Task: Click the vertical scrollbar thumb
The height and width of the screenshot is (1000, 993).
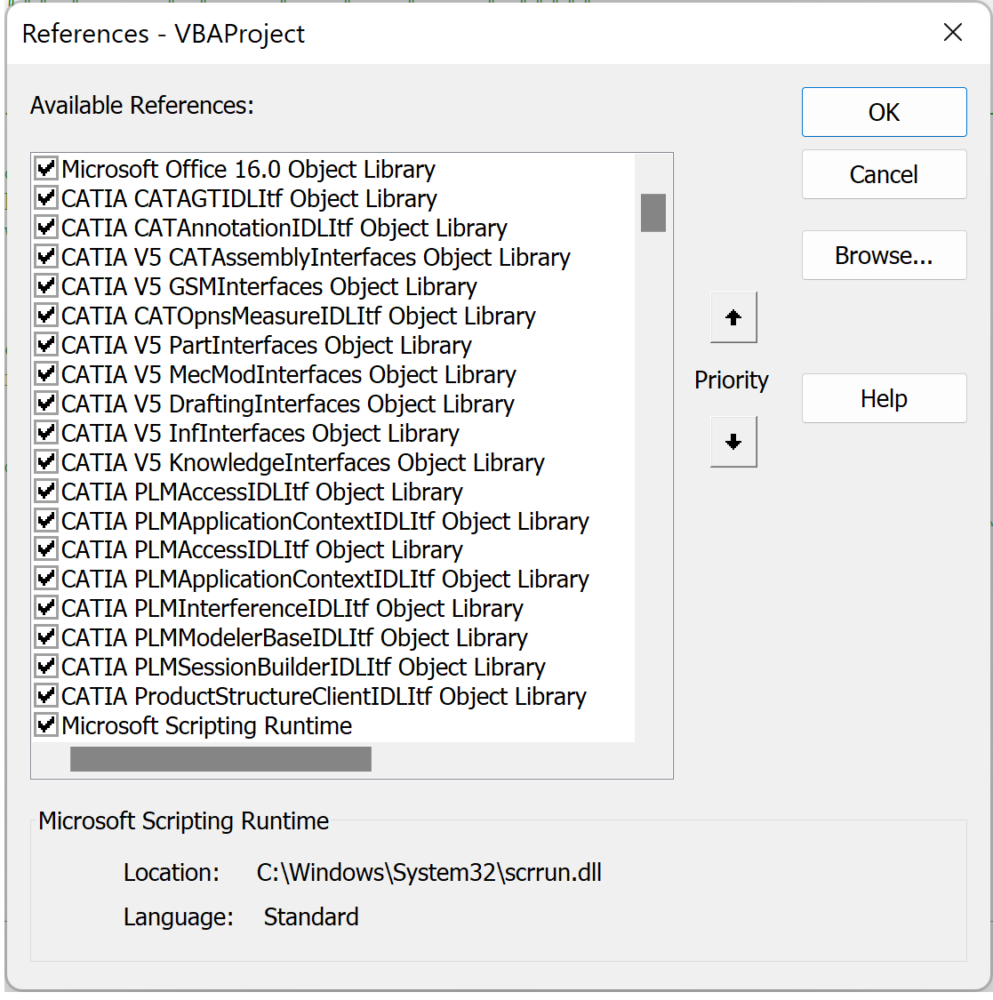Action: [652, 212]
